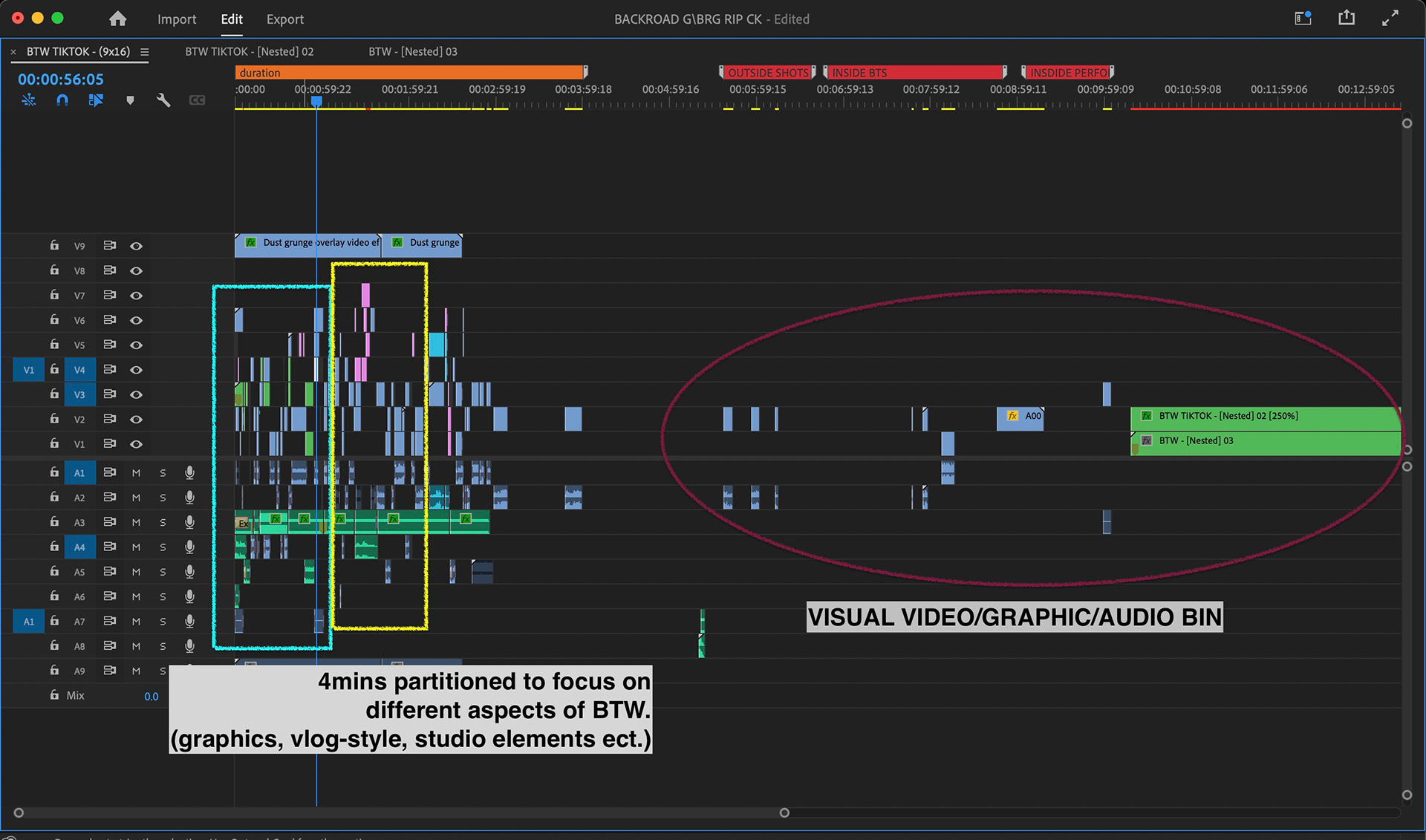Screen dimensions: 1426x840
Task: Toggle the Snap in Timeline magnet icon
Action: [62, 100]
